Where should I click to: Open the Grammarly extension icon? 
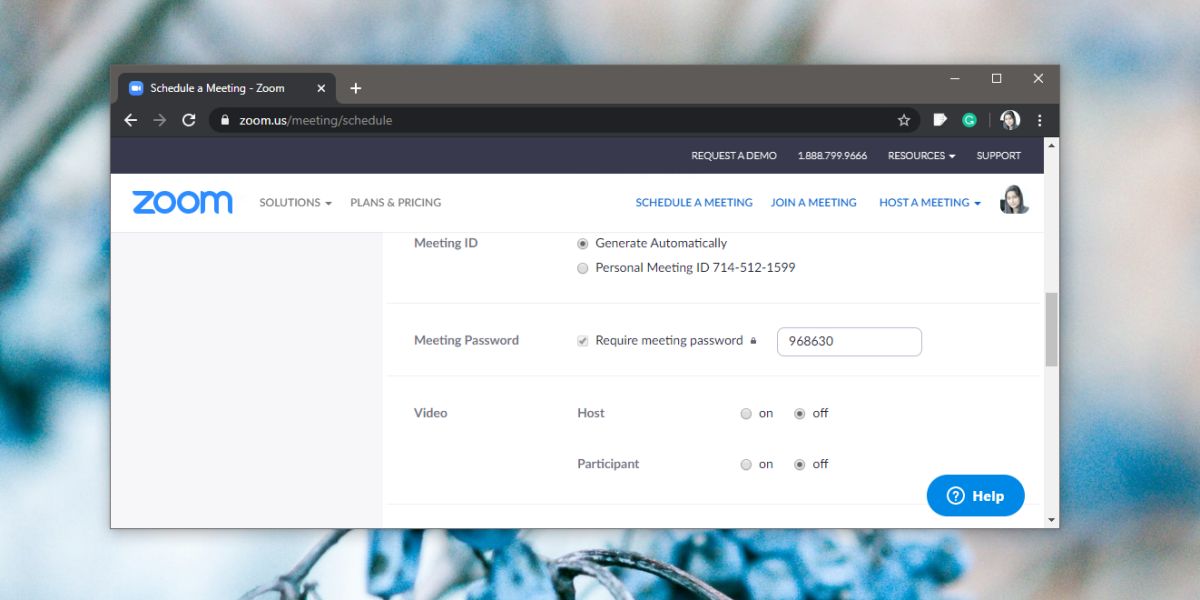click(969, 120)
